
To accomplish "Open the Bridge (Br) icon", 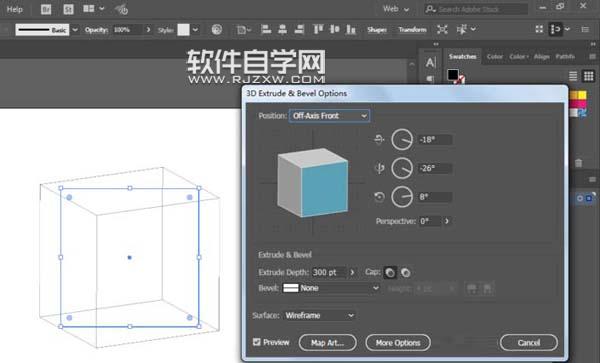I will (46, 9).
